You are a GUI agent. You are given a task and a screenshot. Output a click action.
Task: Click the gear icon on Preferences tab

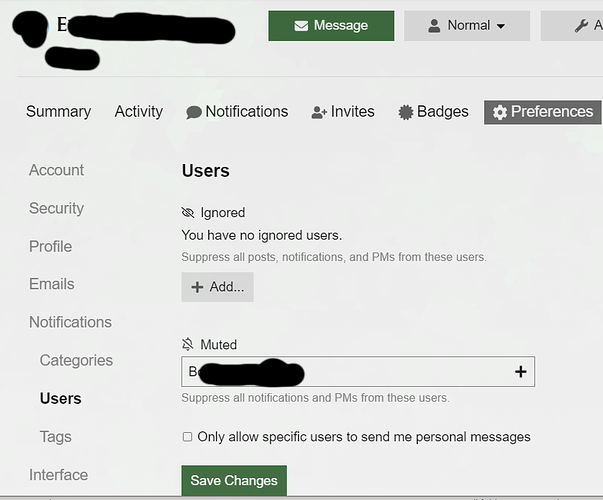pos(500,112)
